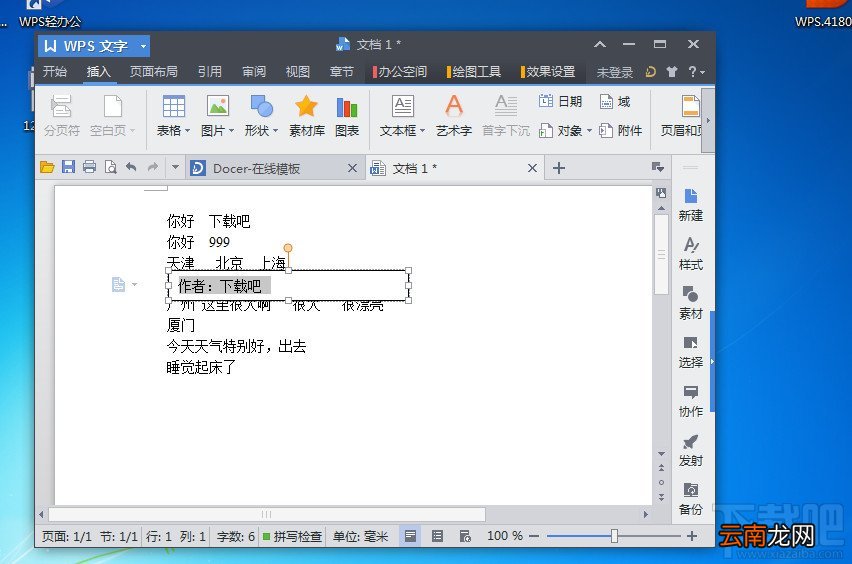Viewport: 852px width, 564px height.
Task: Open the 开始 ribbon tab
Action: 55,72
